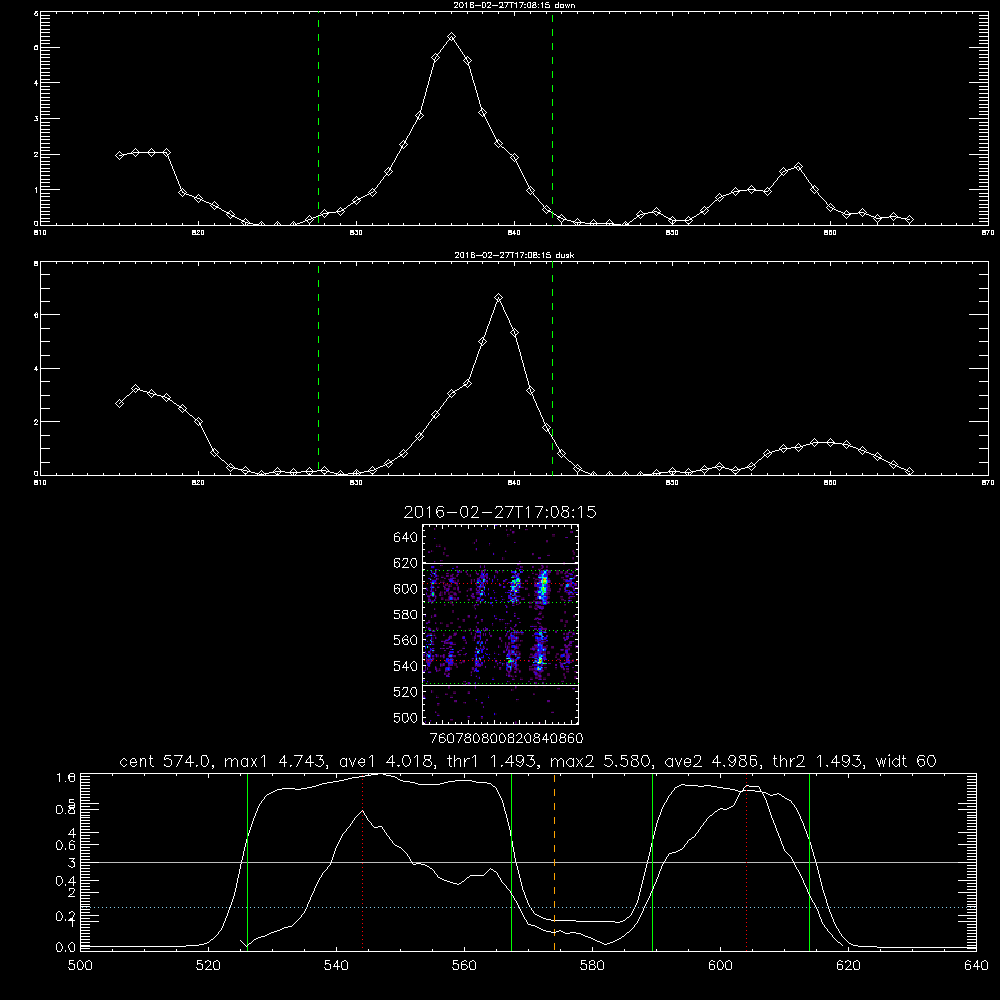Viewport: 1000px width, 1000px height.
Task: Click y-axis label '560' beside the spectral image
Action: (x=406, y=640)
